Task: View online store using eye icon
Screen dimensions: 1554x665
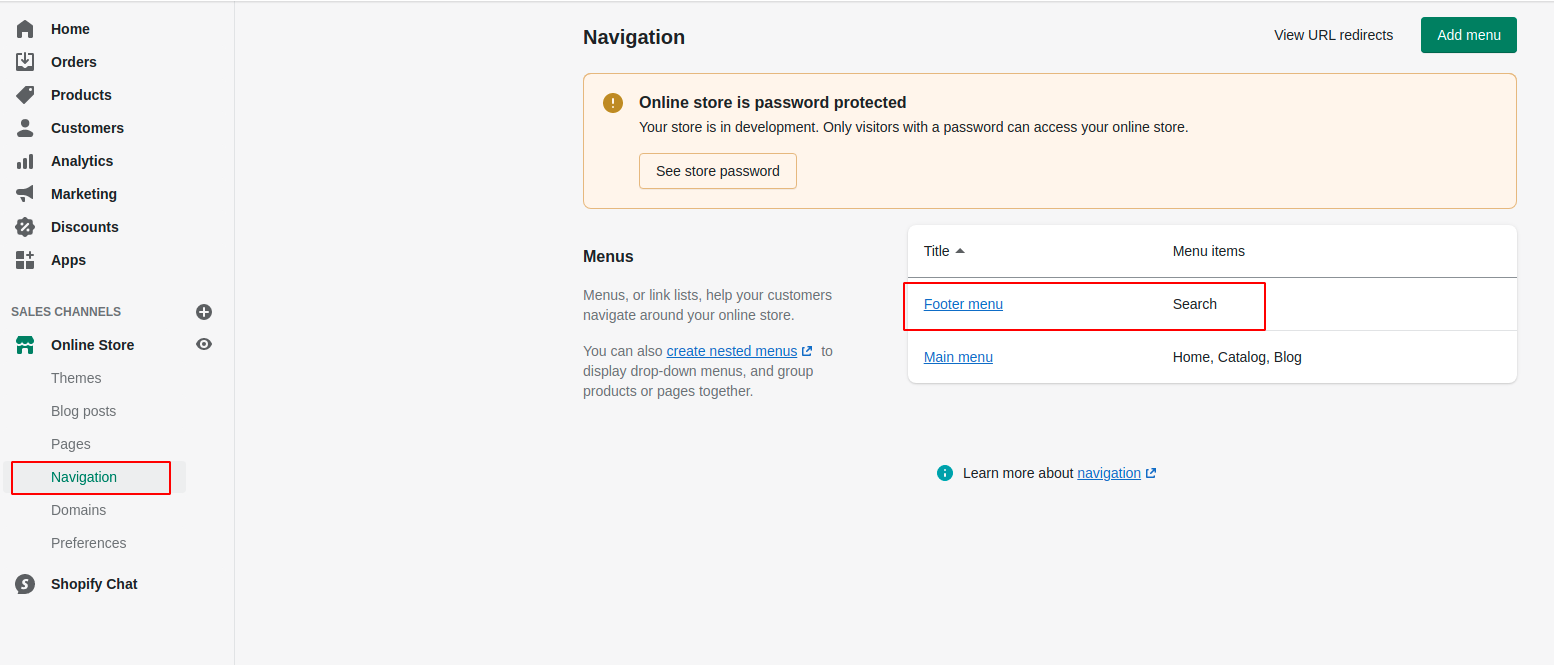Action: pos(204,345)
